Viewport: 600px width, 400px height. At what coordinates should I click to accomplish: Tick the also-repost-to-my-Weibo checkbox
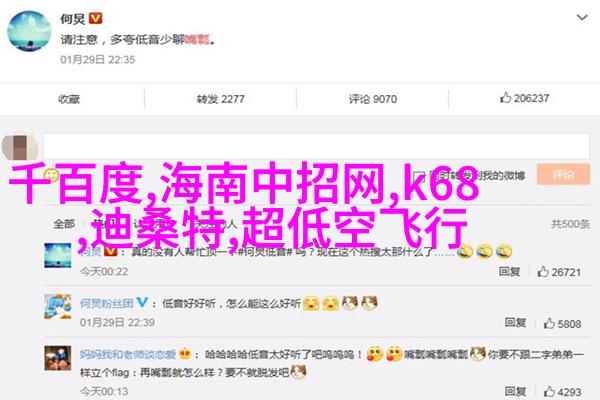point(420,176)
